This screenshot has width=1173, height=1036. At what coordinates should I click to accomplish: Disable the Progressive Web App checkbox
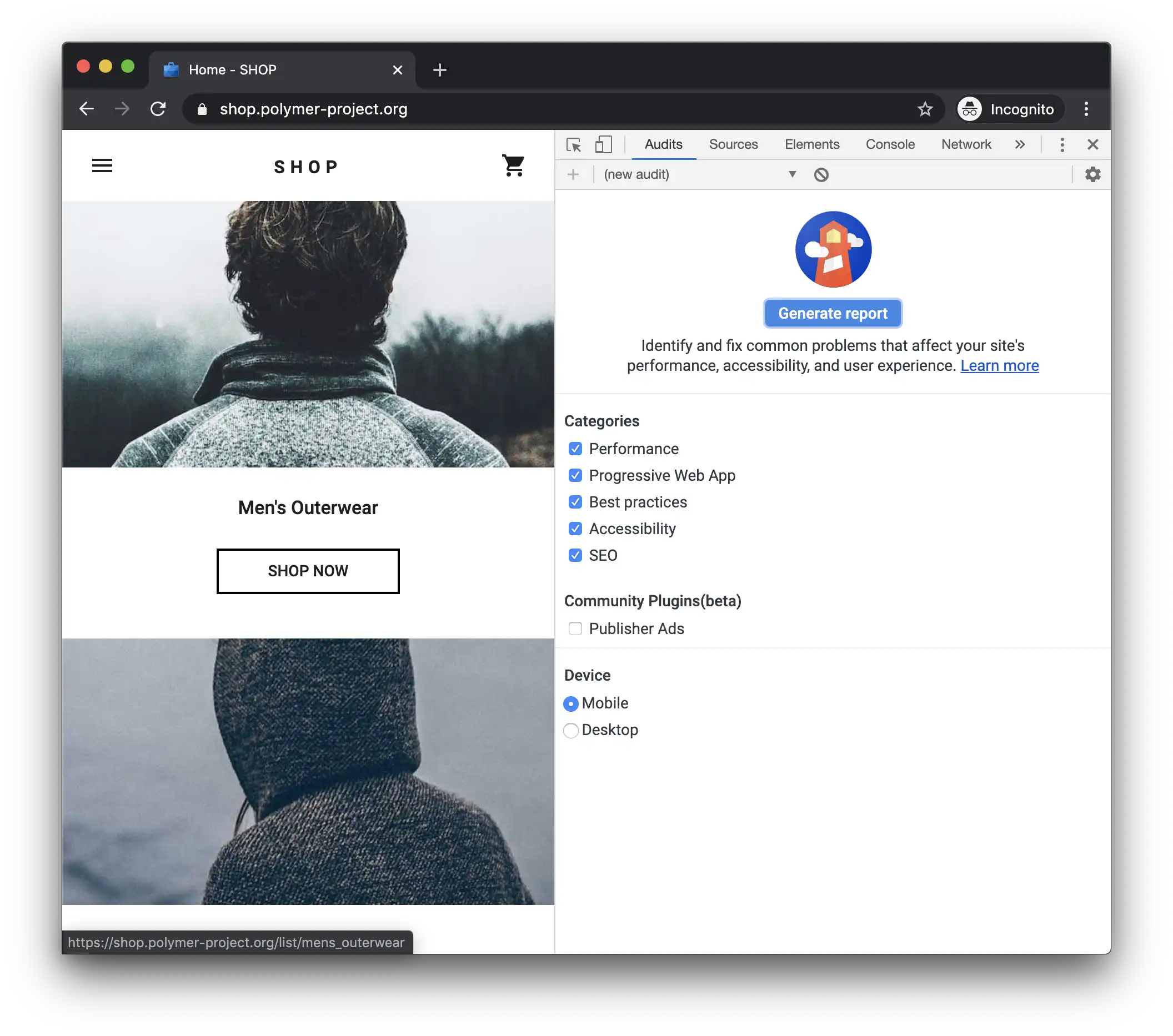coord(575,475)
